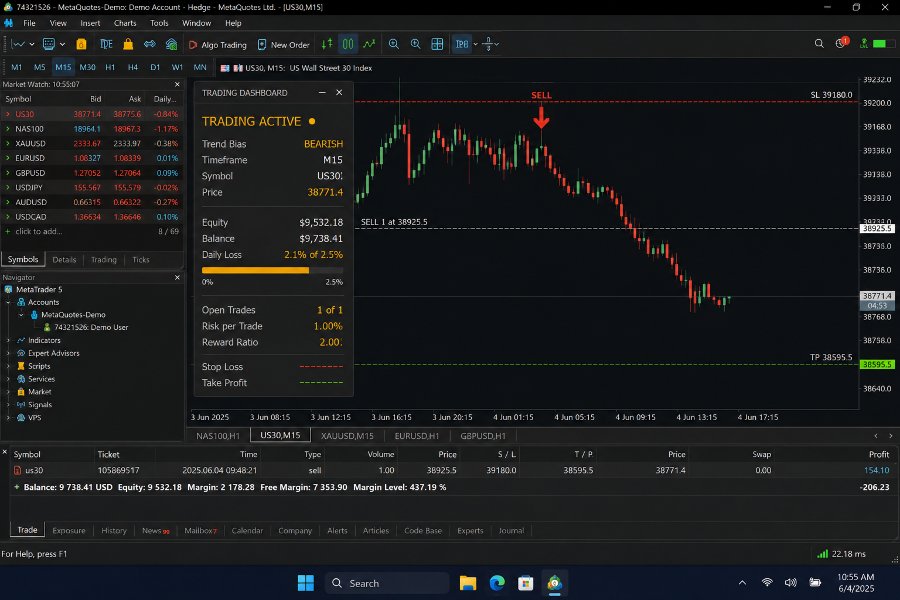Open the Insert menu
Image resolution: width=900 pixels, height=600 pixels.
point(90,23)
